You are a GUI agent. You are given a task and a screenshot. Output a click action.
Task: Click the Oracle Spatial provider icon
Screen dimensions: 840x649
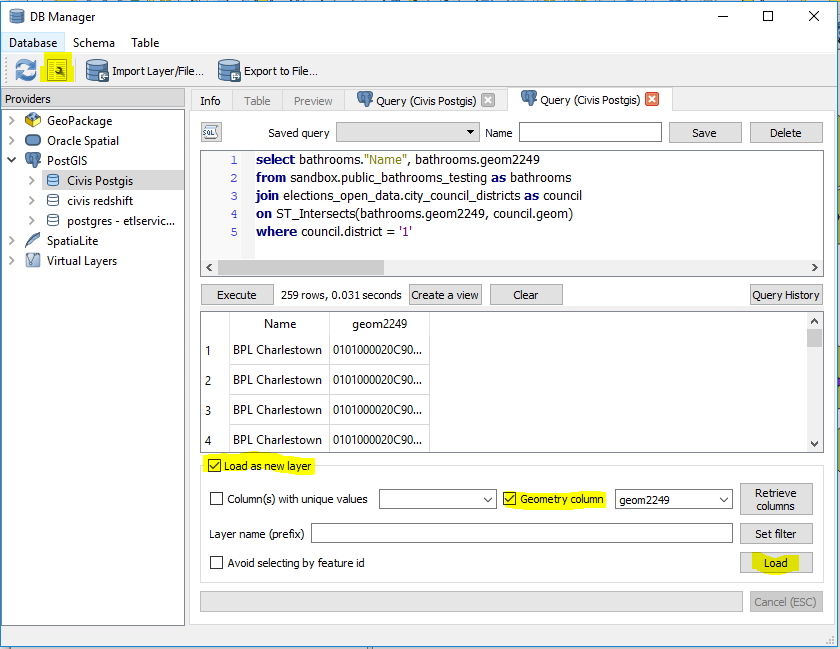click(x=31, y=139)
